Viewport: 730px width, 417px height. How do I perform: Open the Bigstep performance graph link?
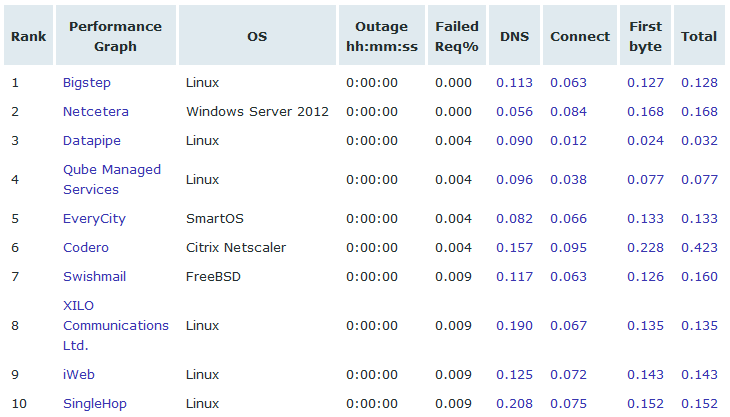pyautogui.click(x=87, y=83)
